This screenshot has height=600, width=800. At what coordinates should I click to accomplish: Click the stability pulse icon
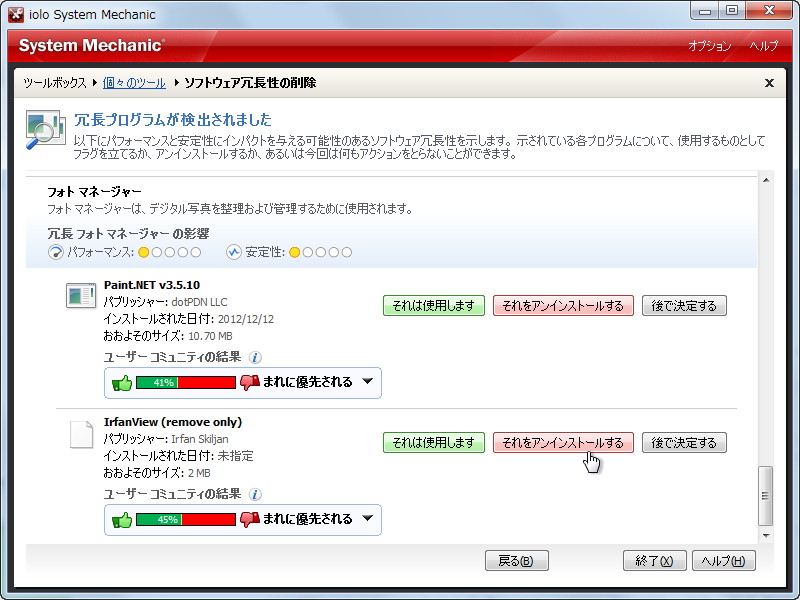234,252
